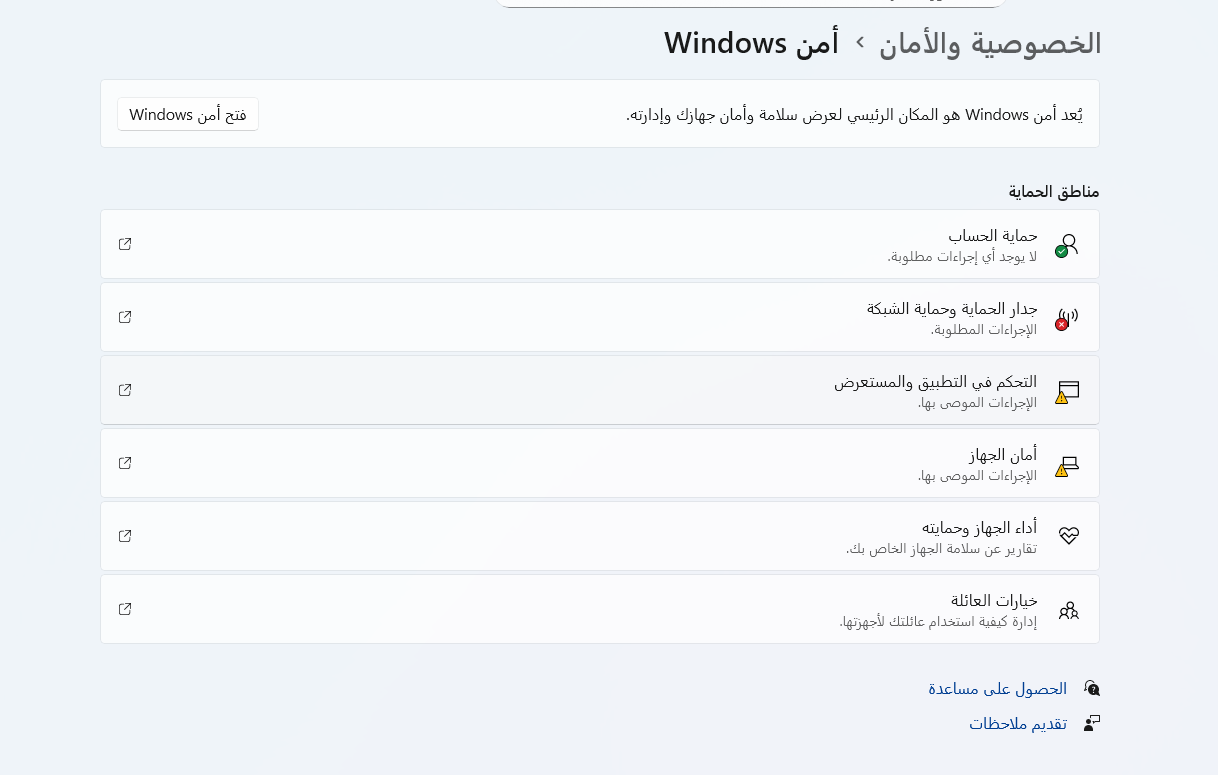Click the جدار الحماية firewall icon with red error
Screen dimensions: 1218x775
(x=1068, y=318)
